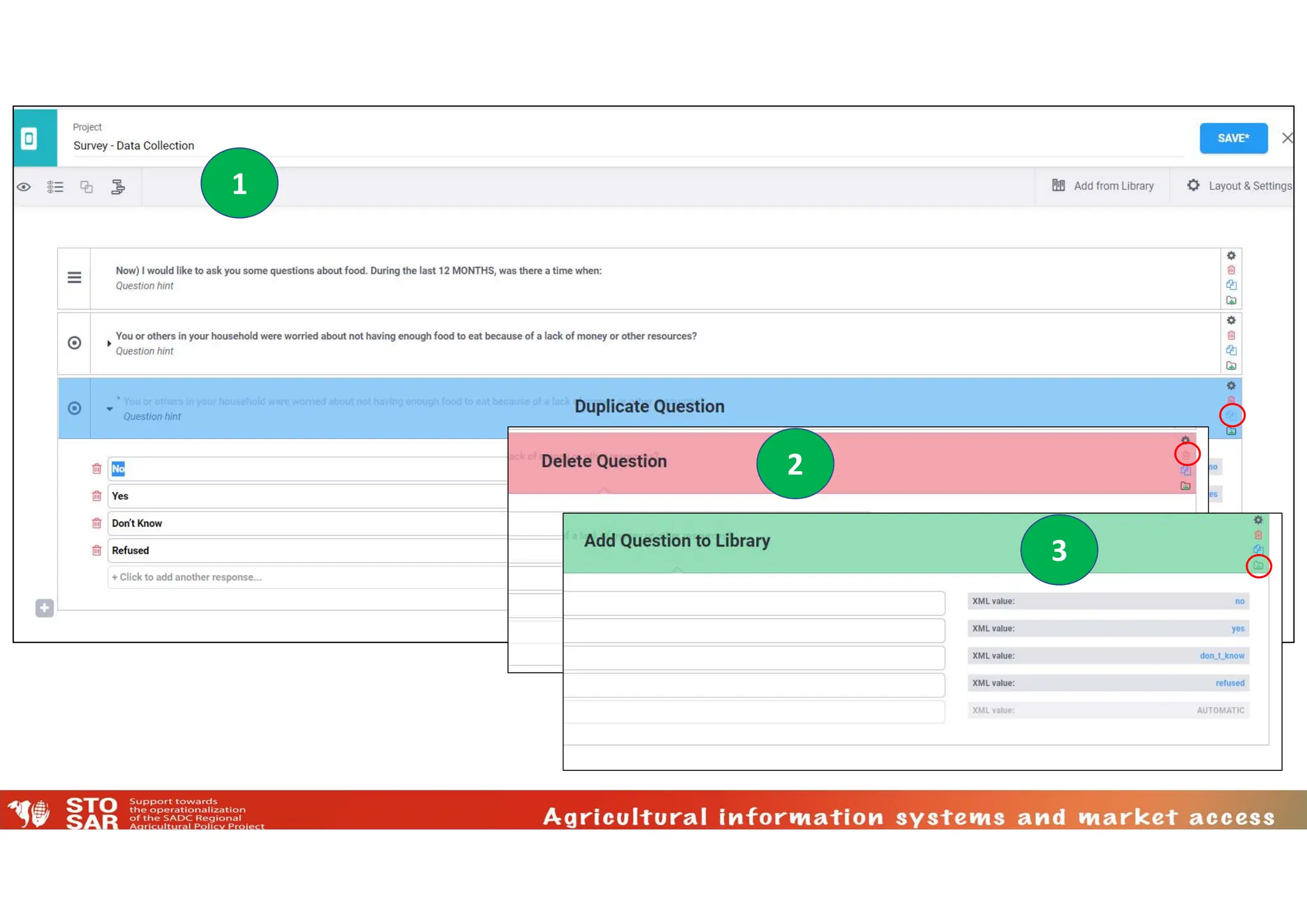Image resolution: width=1307 pixels, height=924 pixels.
Task: Add second question to library via folder icon
Action: click(1231, 366)
